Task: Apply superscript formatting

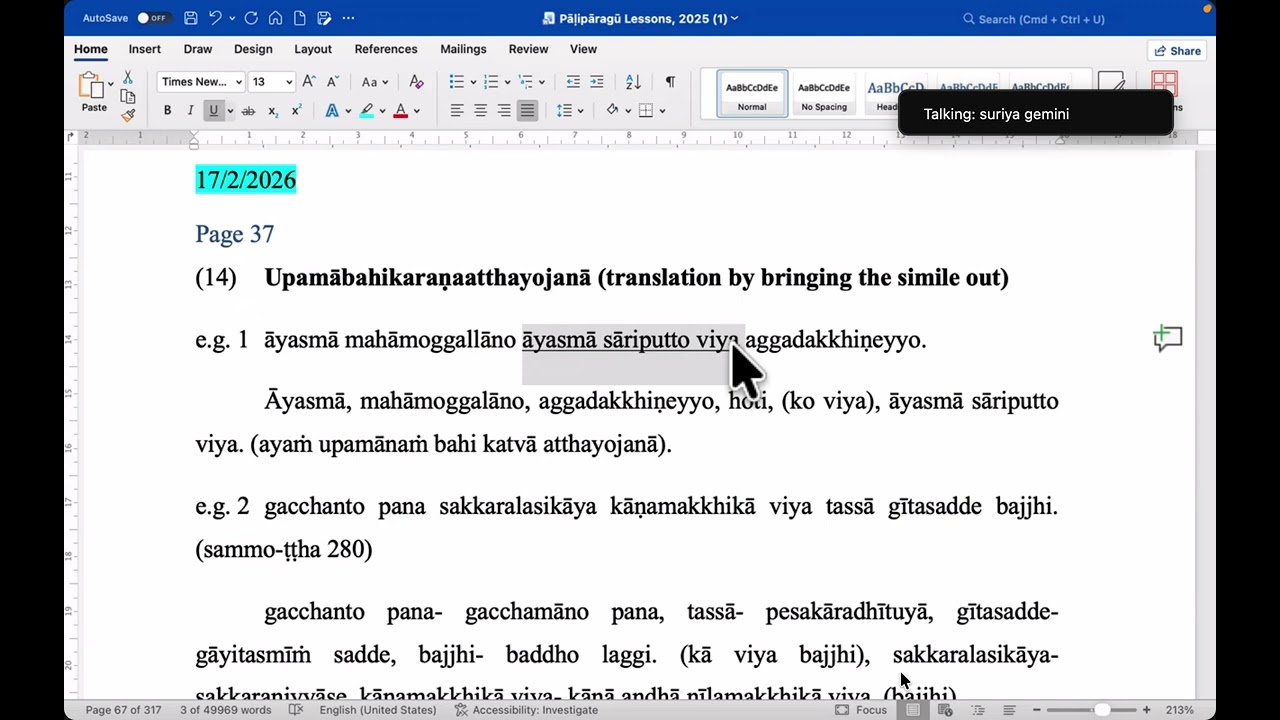Action: pos(296,110)
